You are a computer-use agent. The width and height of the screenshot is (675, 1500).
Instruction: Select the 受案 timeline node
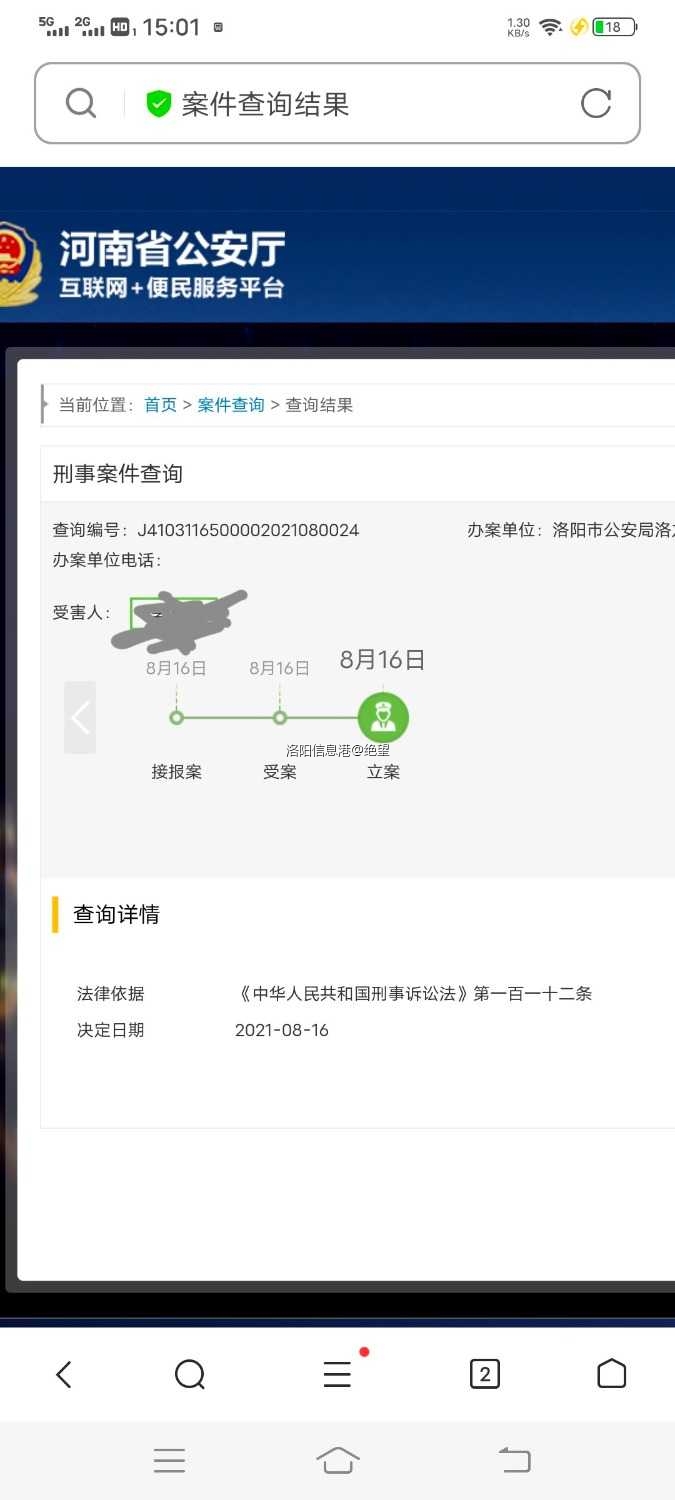[280, 717]
